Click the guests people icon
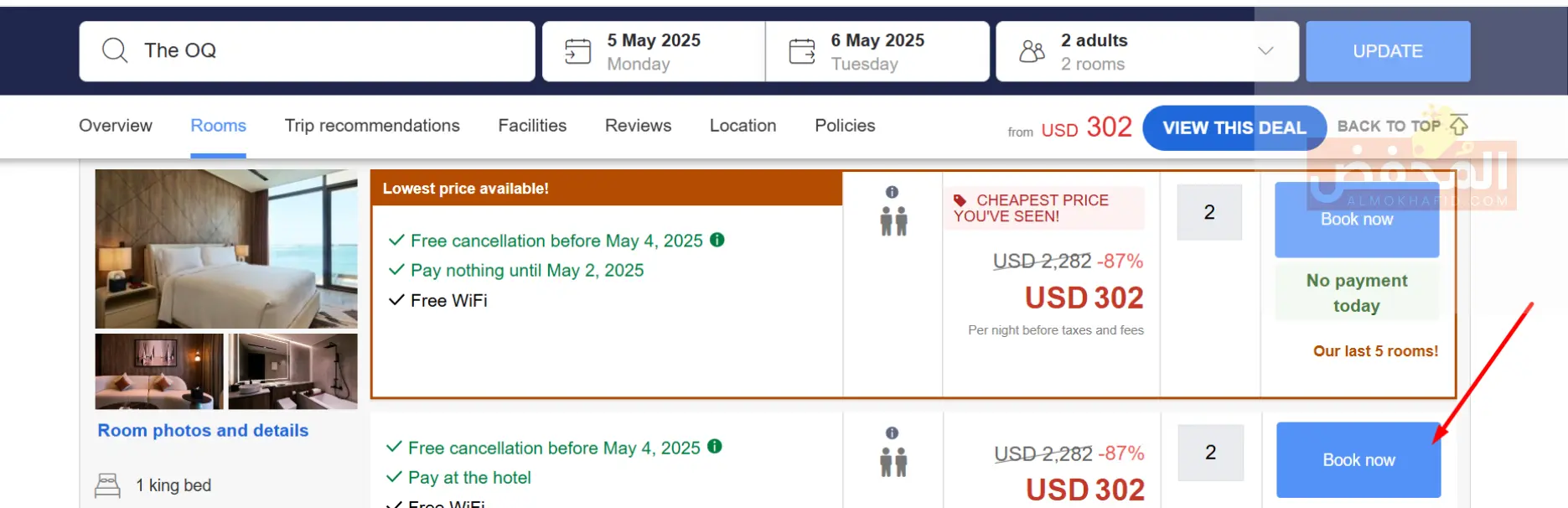 [x=1032, y=52]
